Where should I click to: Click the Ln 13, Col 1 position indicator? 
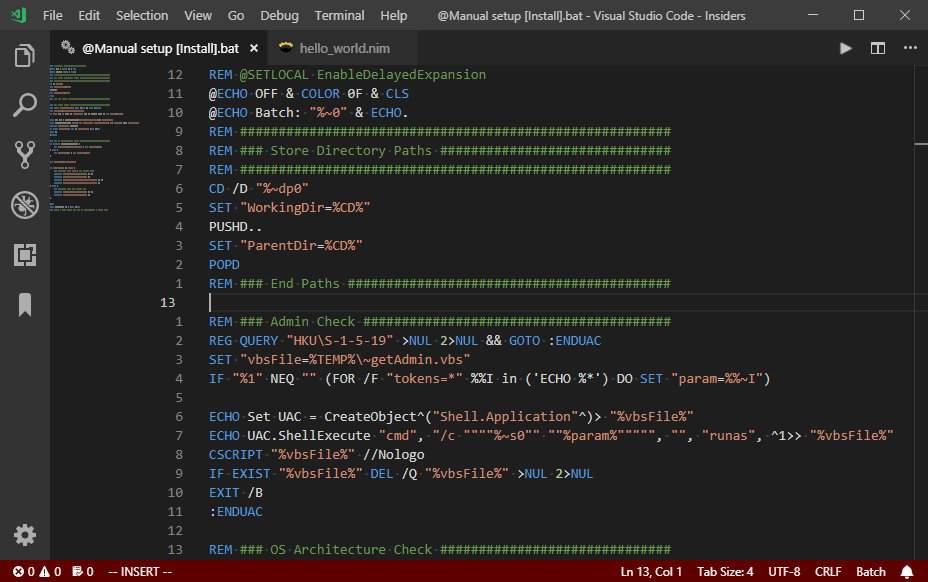click(x=651, y=571)
